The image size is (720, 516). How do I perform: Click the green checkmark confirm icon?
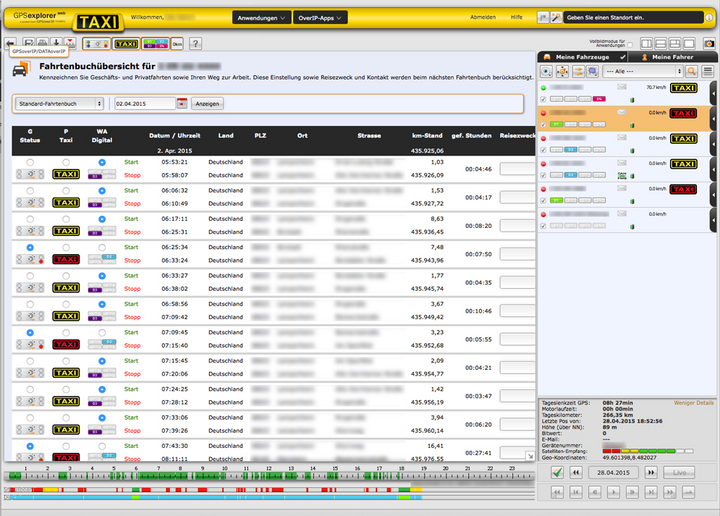coord(557,472)
